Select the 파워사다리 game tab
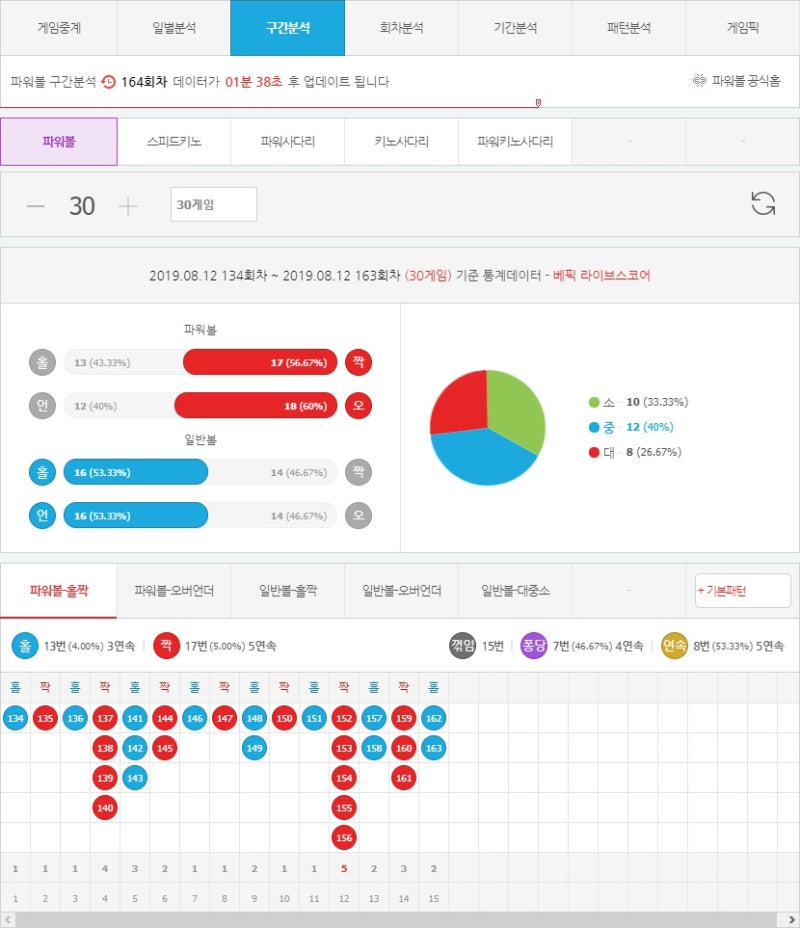The height and width of the screenshot is (928, 800). [x=288, y=141]
